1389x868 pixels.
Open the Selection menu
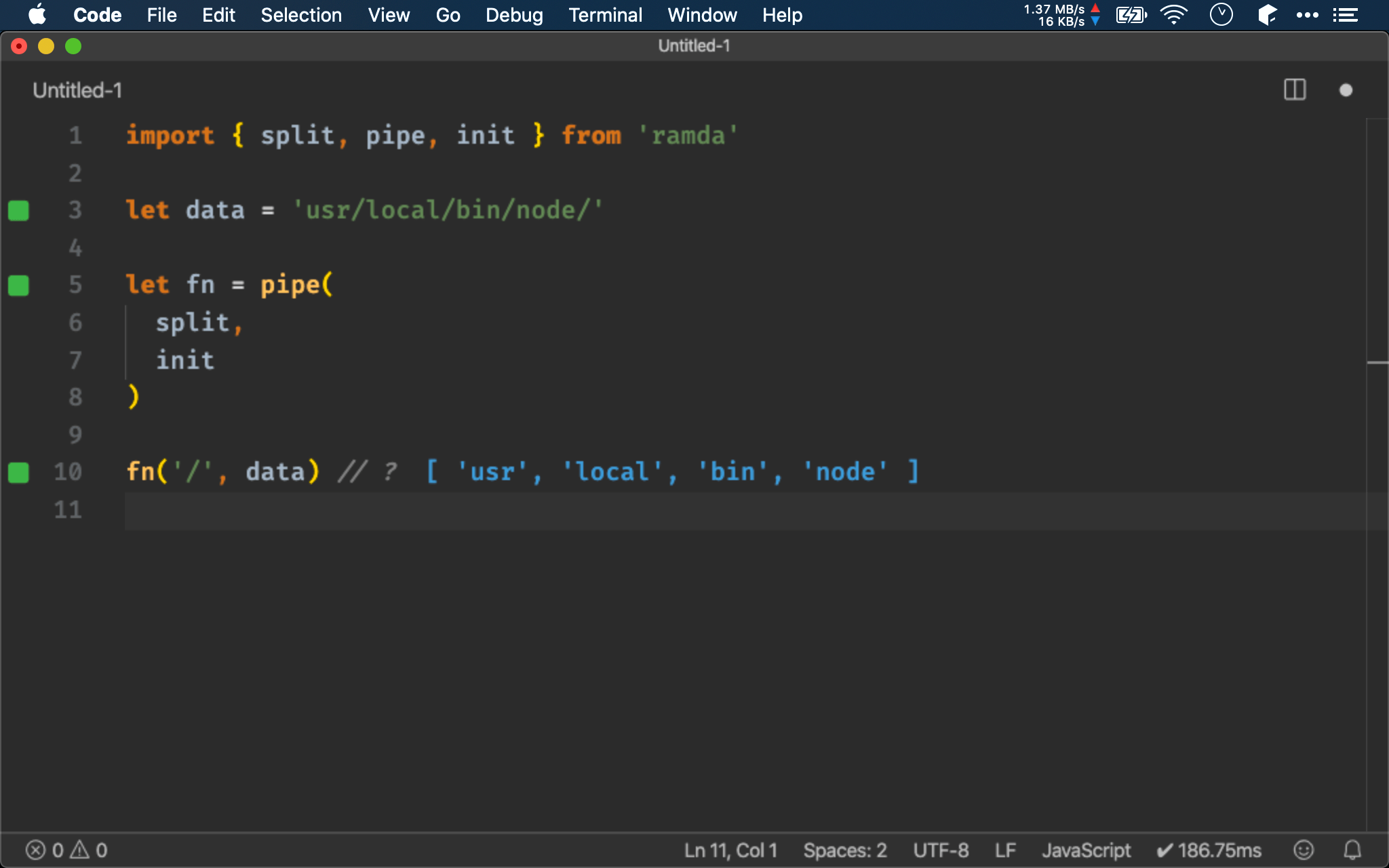[301, 15]
